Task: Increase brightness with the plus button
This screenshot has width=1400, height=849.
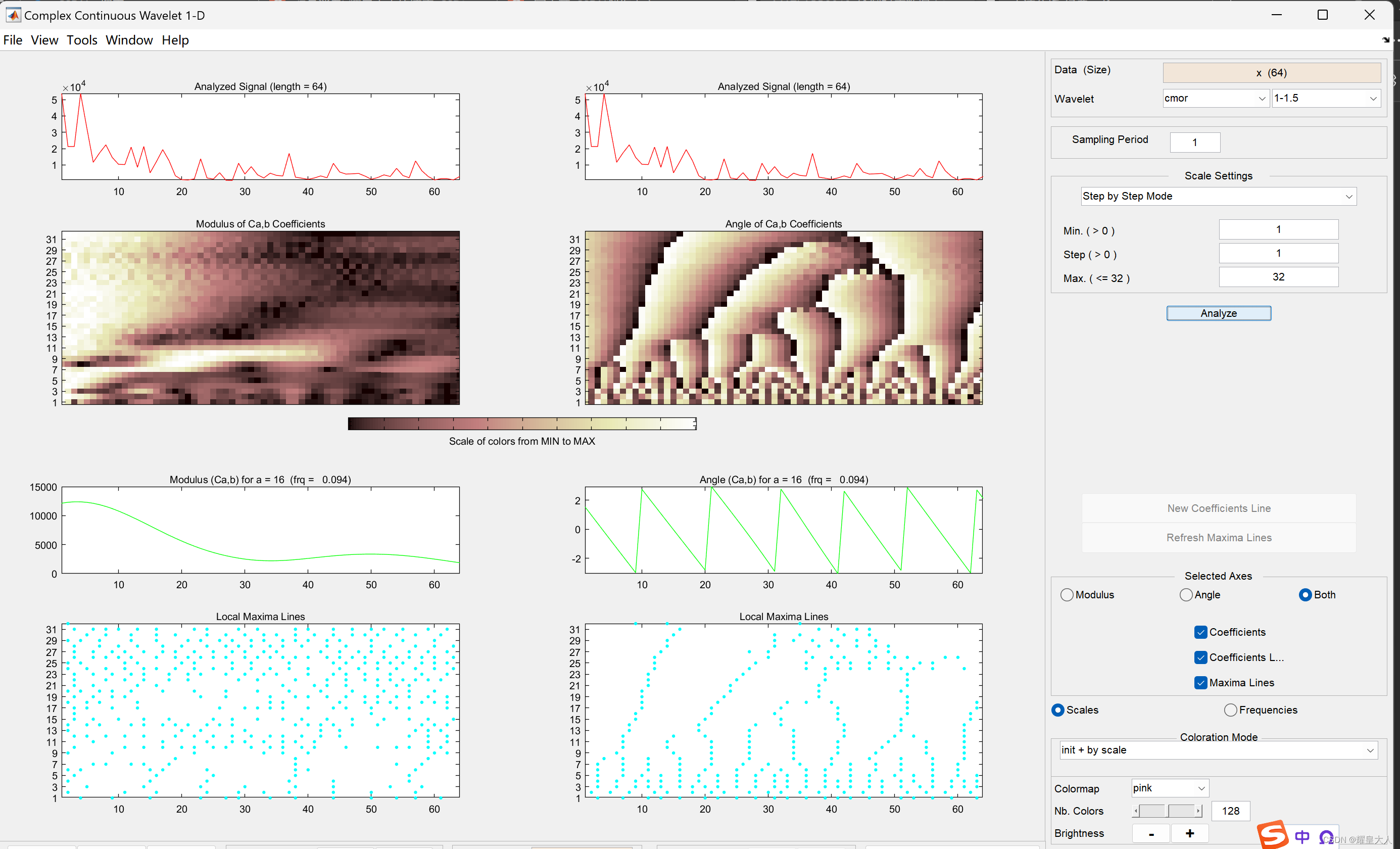Action: pyautogui.click(x=1189, y=834)
